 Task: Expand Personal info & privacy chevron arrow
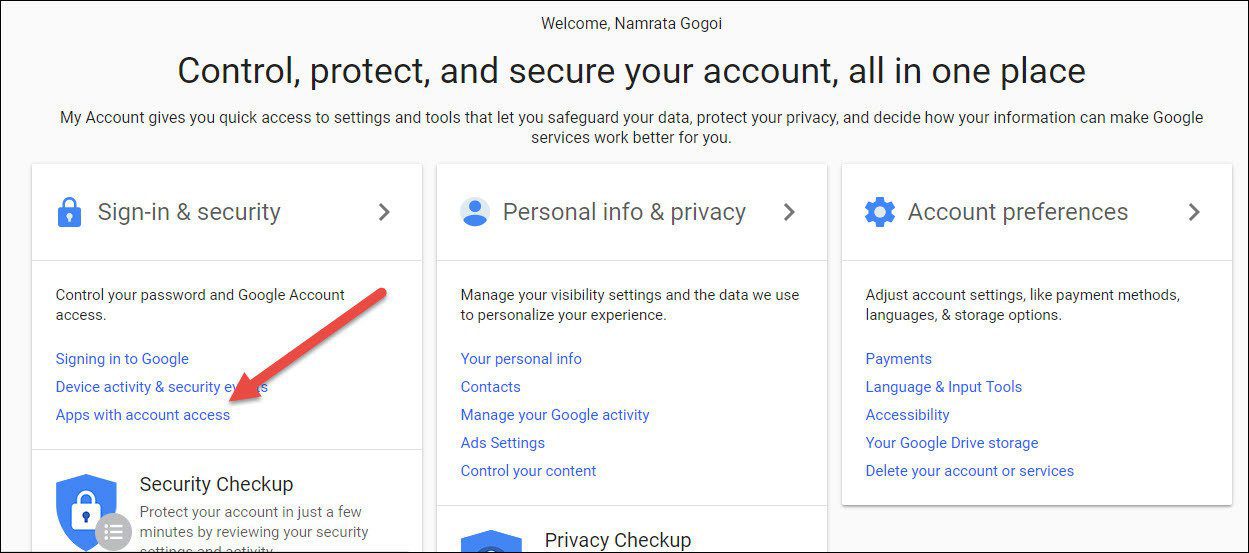click(x=789, y=212)
